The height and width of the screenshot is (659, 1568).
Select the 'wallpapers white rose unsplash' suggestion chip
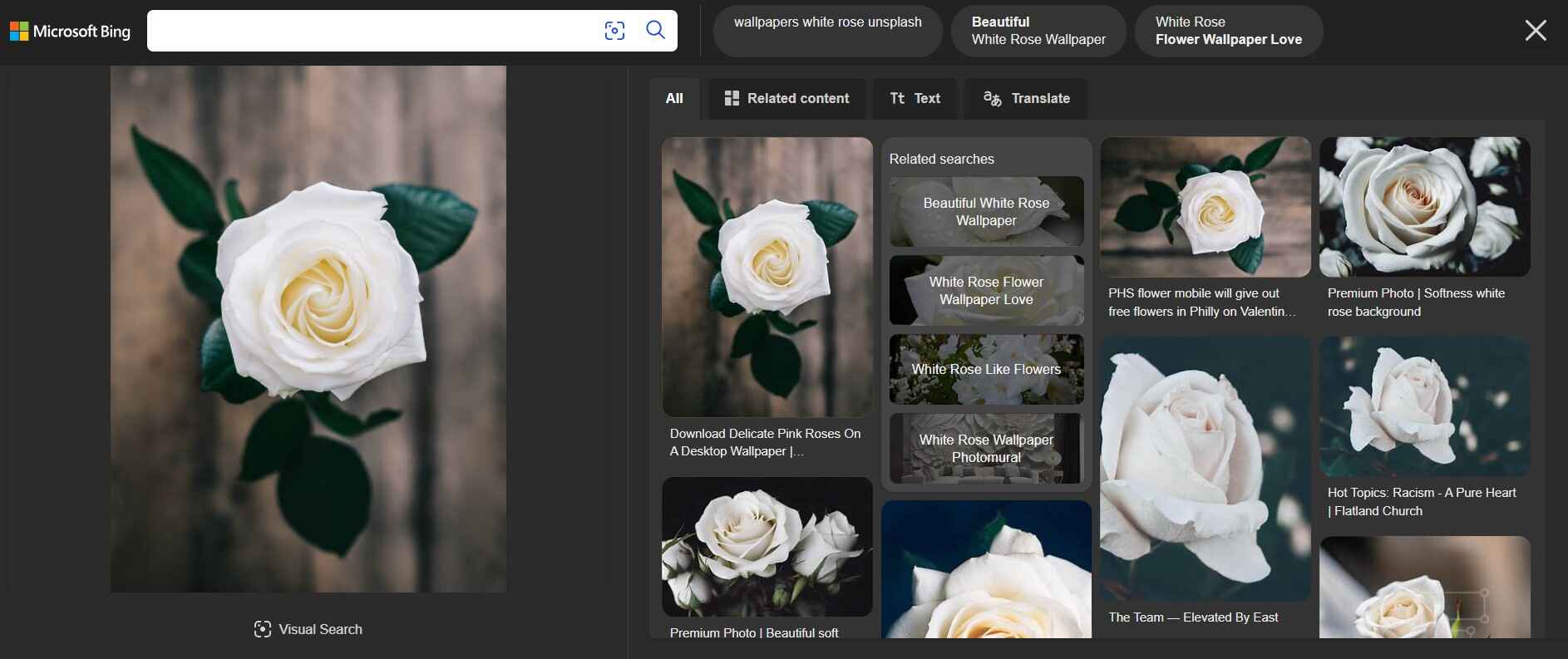pyautogui.click(x=827, y=31)
